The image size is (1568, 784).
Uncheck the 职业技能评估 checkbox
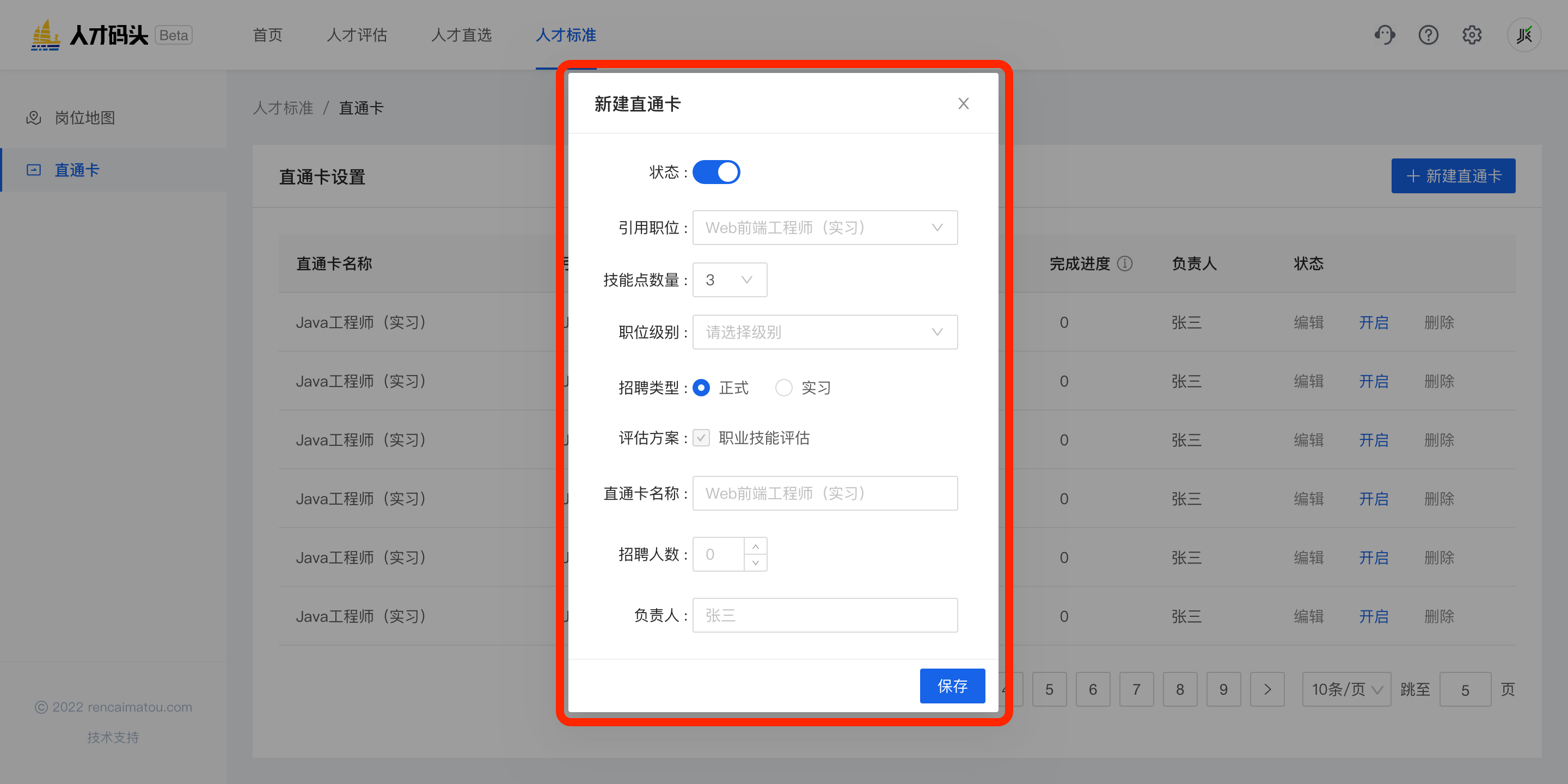[701, 438]
